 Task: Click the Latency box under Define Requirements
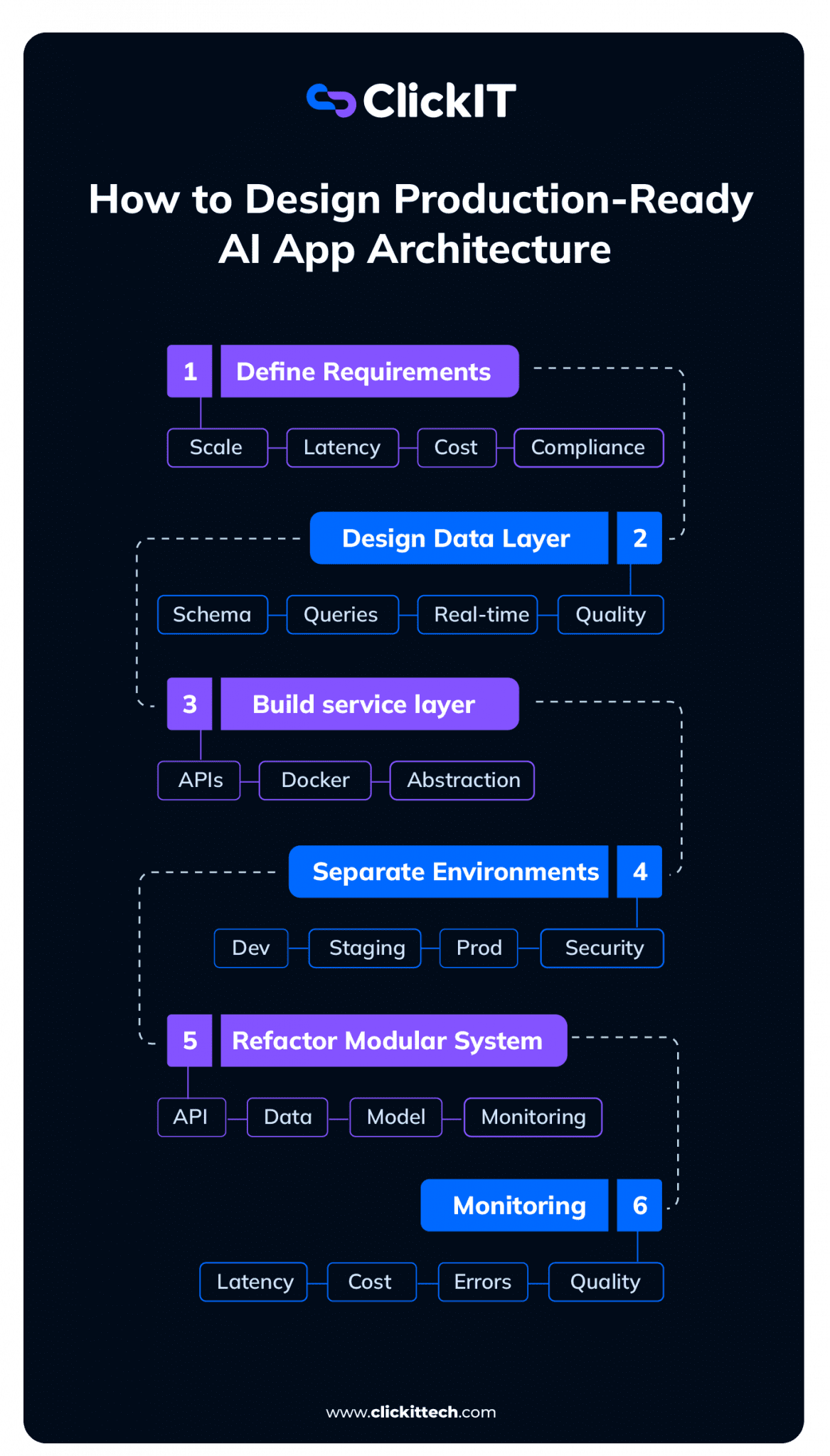(x=342, y=448)
